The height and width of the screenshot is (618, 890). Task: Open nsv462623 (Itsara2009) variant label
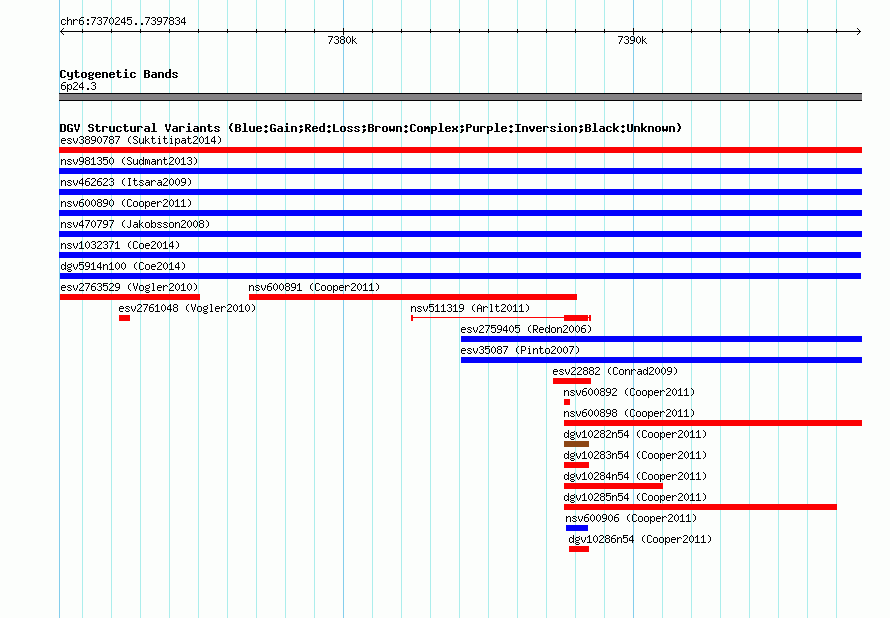click(126, 182)
